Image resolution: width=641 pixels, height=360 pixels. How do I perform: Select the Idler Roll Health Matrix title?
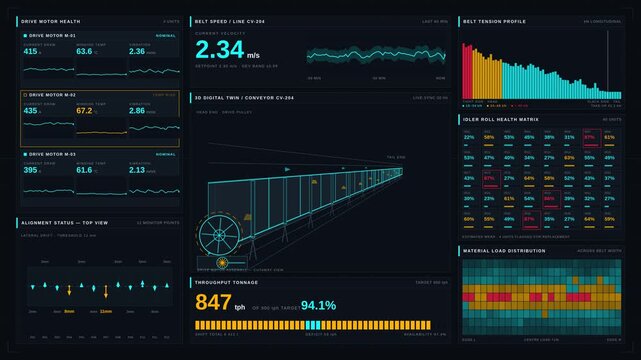pyautogui.click(x=501, y=120)
